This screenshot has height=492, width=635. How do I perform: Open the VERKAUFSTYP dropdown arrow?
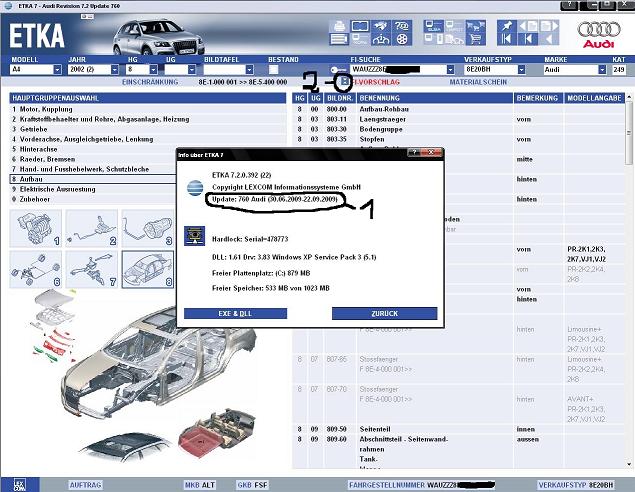pyautogui.click(x=521, y=70)
